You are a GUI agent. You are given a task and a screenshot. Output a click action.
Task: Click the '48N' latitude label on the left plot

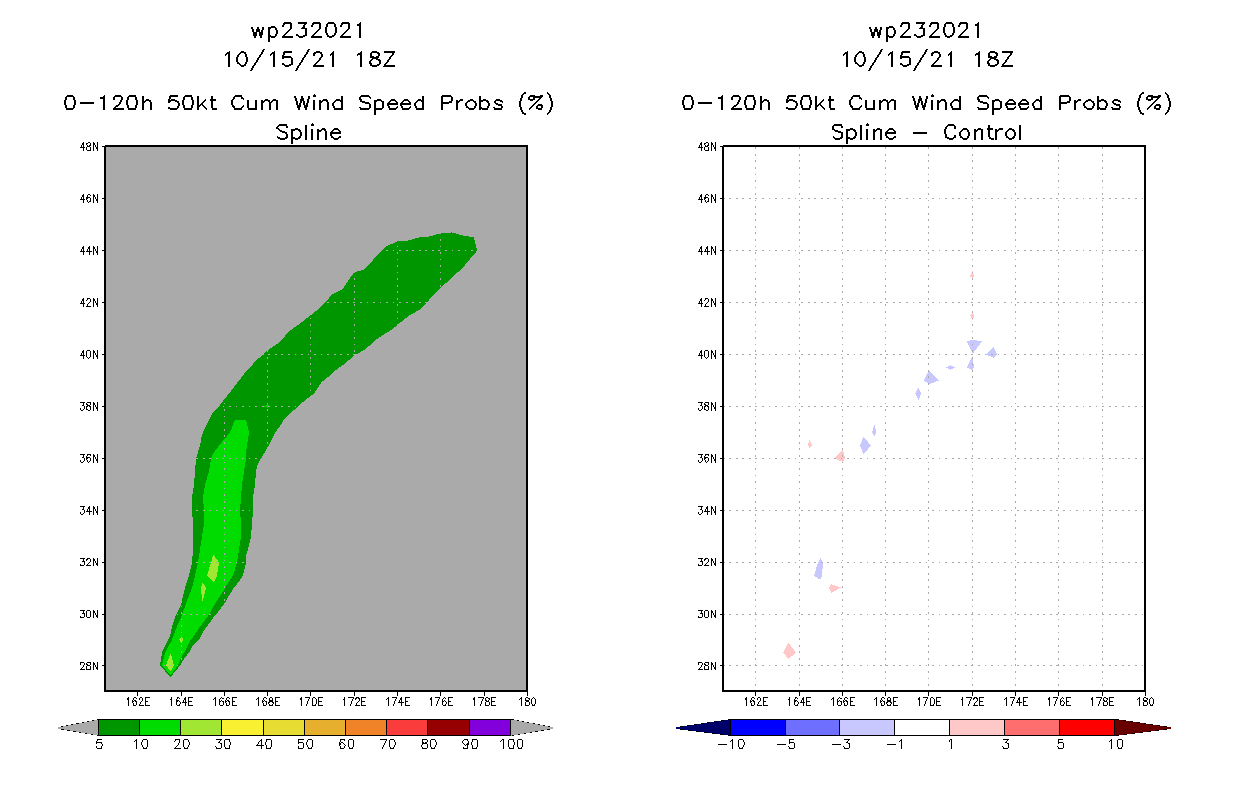90,147
